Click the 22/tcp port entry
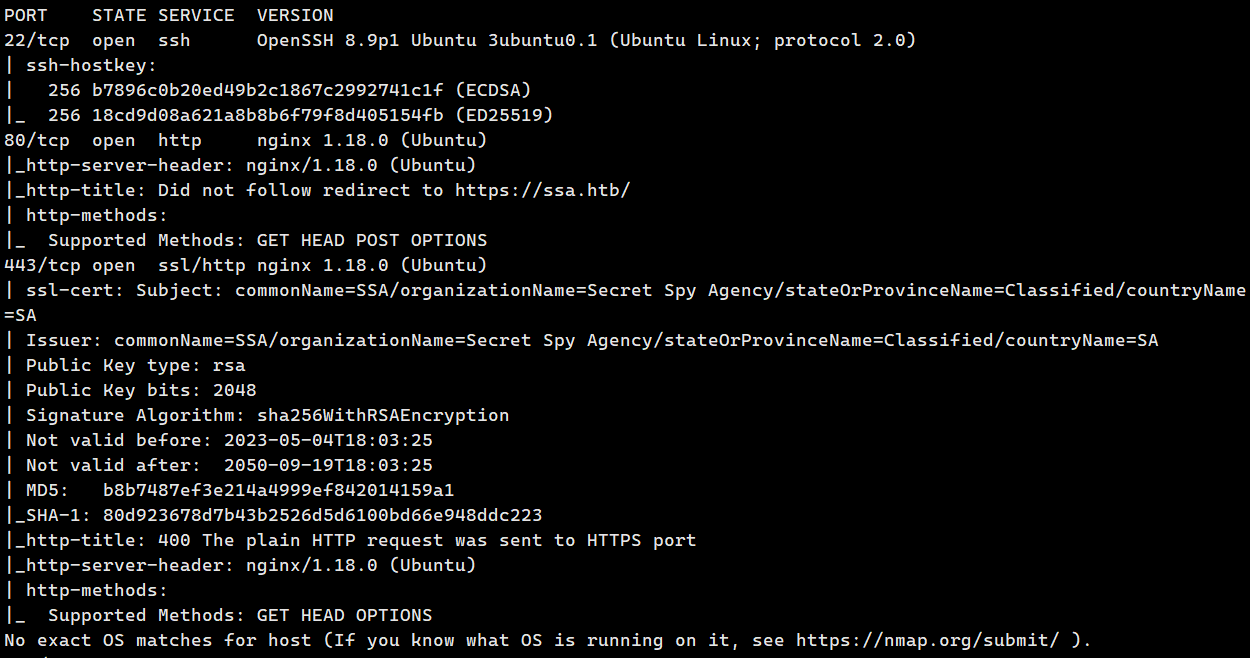1250x658 pixels. tap(37, 40)
